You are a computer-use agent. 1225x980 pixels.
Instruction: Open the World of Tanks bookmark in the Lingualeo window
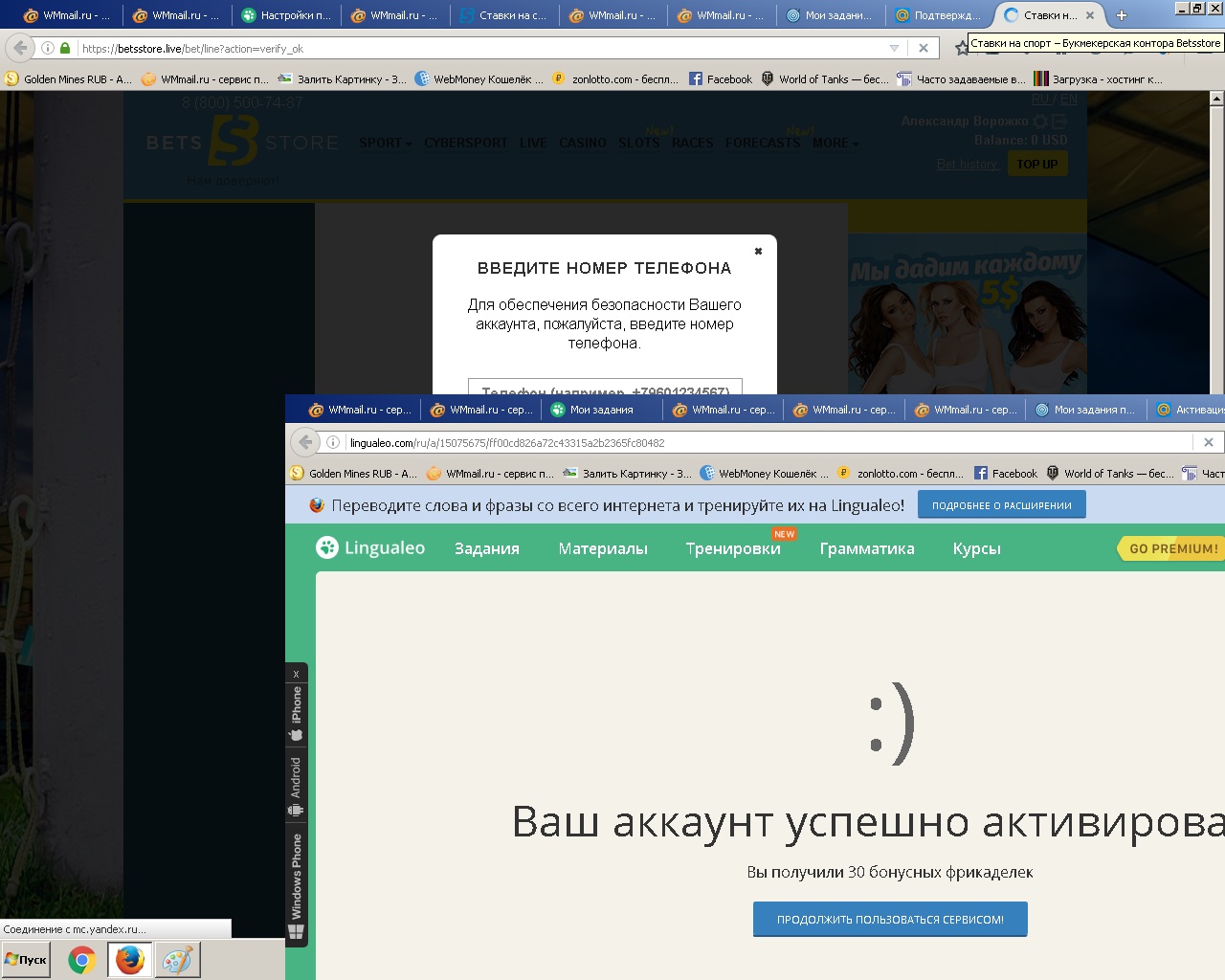pyautogui.click(x=1110, y=473)
